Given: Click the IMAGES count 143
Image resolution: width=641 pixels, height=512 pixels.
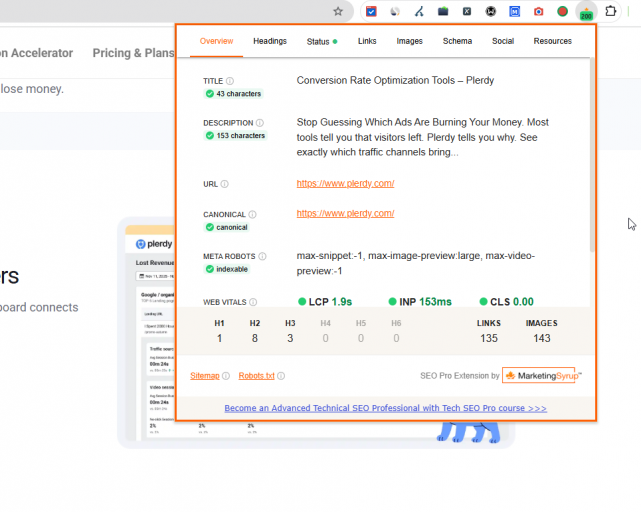Looking at the screenshot, I should 542,338.
